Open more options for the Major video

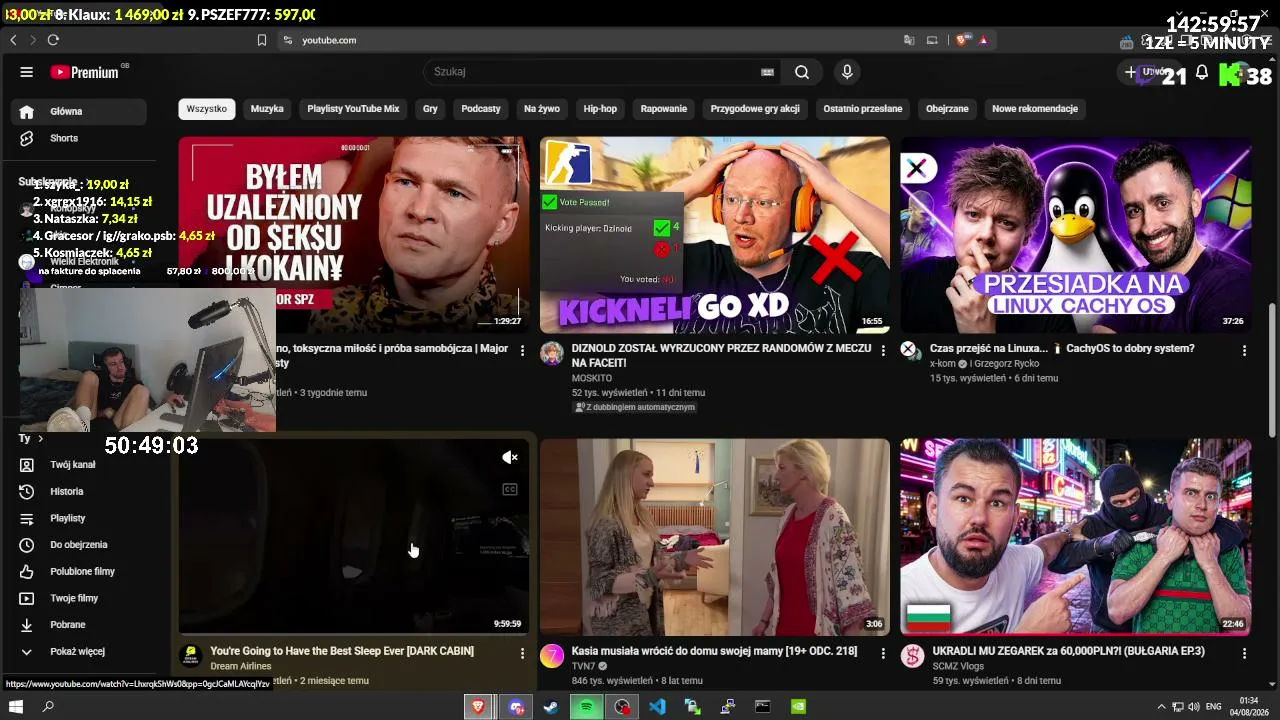pos(522,351)
